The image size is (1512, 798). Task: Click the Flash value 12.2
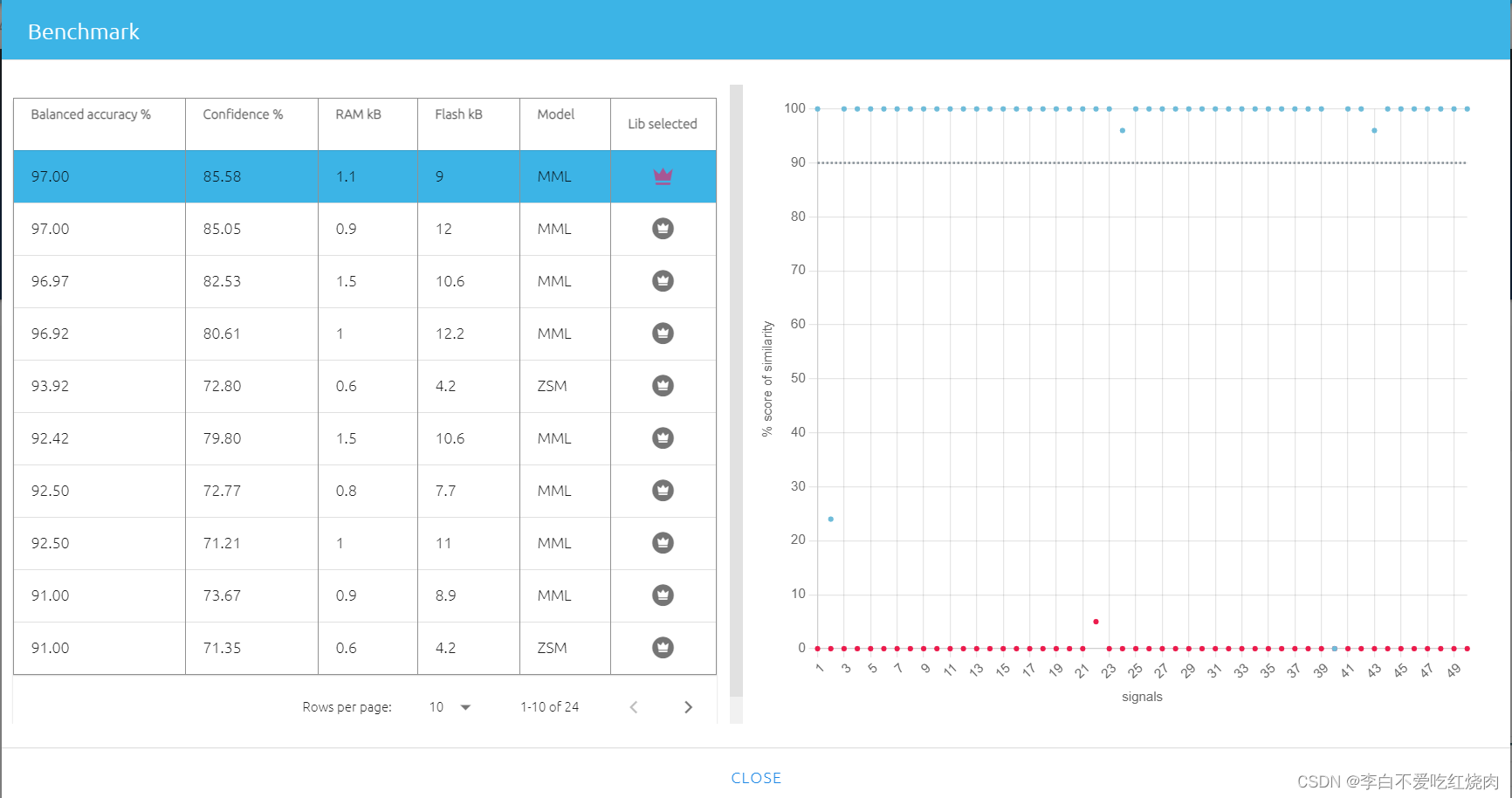(450, 334)
